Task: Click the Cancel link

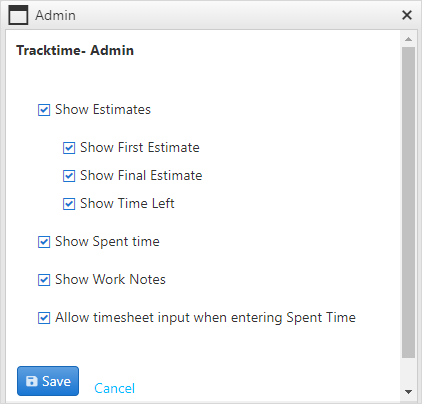Action: 114,388
